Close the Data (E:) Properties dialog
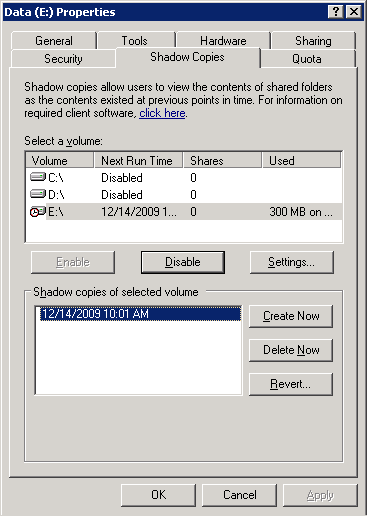367x517 pixels. click(354, 12)
